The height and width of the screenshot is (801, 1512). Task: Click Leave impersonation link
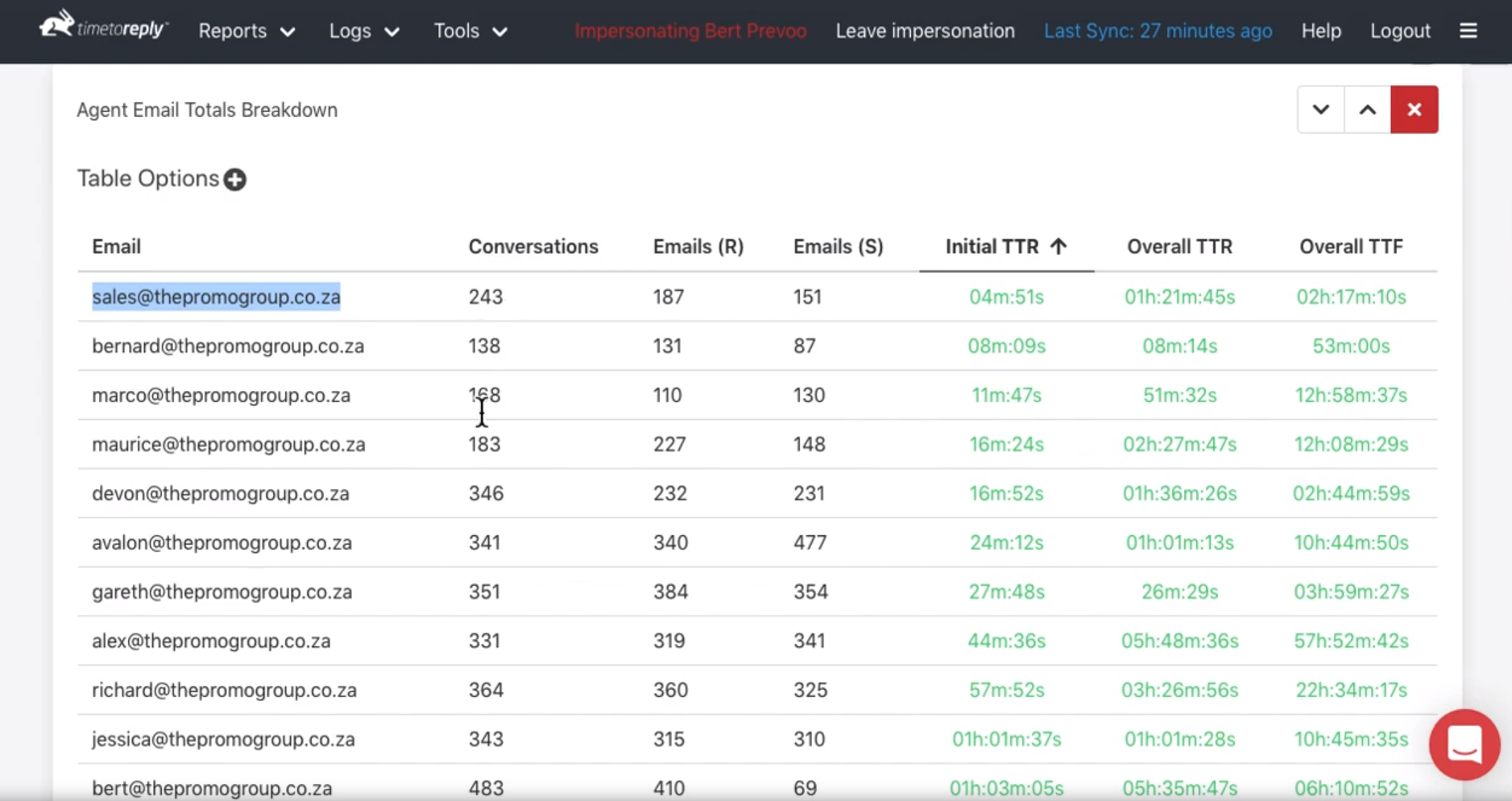[925, 31]
